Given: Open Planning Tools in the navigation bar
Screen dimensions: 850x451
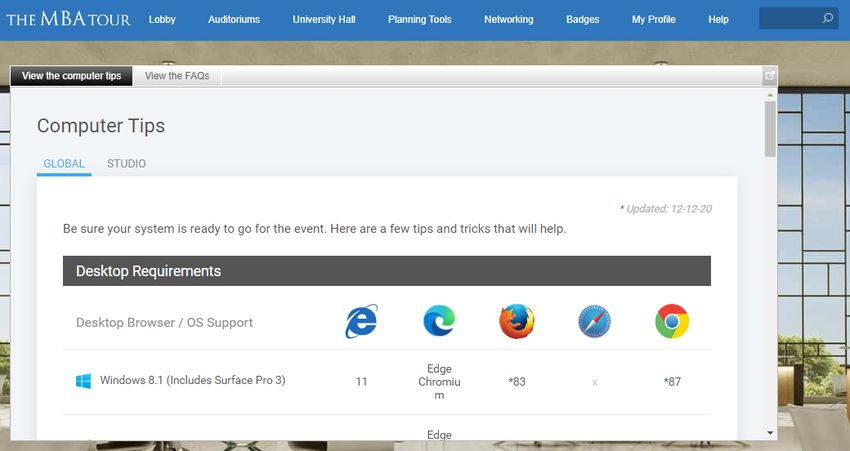Looking at the screenshot, I should (420, 20).
